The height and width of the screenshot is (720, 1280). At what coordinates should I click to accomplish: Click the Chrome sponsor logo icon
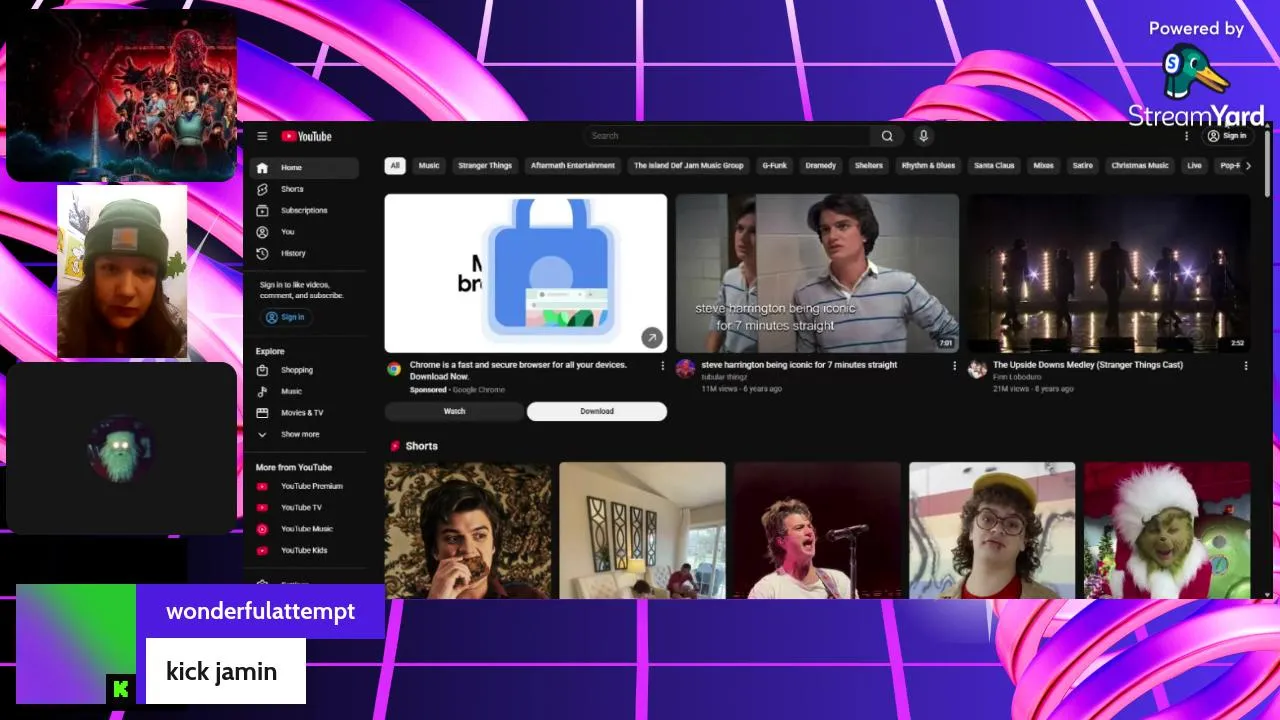pyautogui.click(x=394, y=369)
